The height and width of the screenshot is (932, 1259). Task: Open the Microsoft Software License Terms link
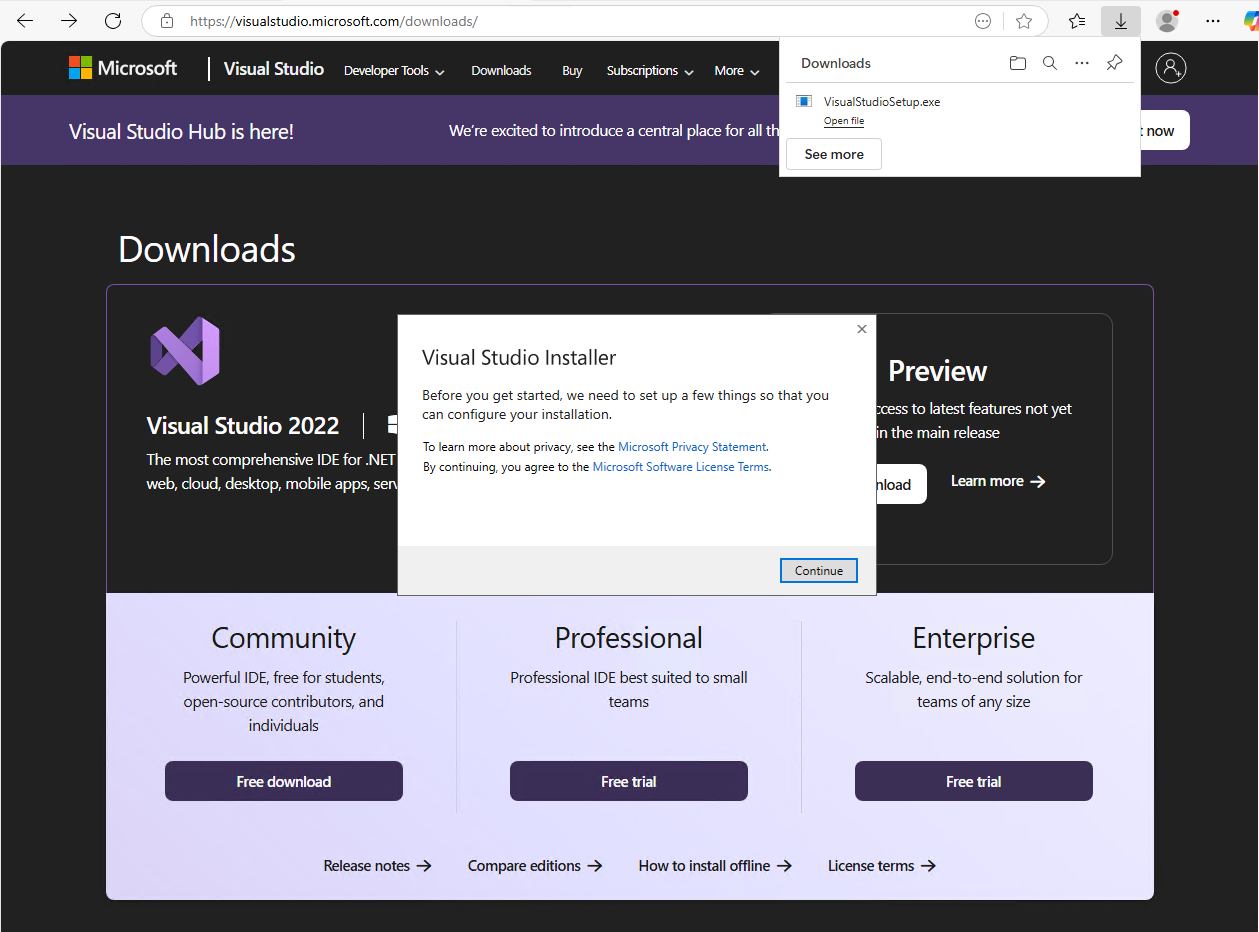(681, 467)
